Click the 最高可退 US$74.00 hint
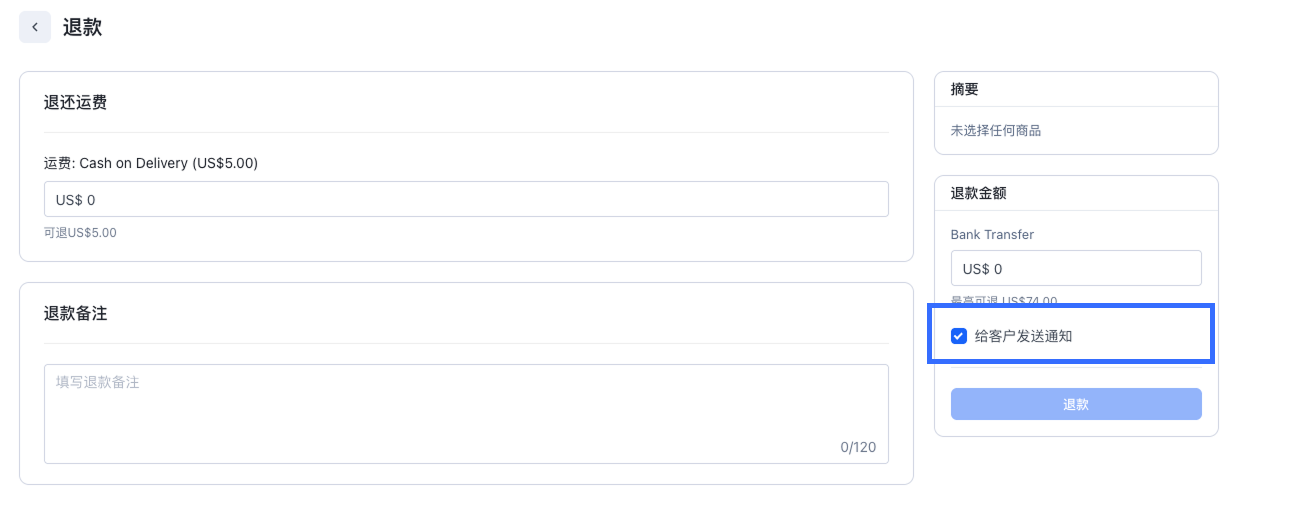1302x517 pixels. 1003,300
